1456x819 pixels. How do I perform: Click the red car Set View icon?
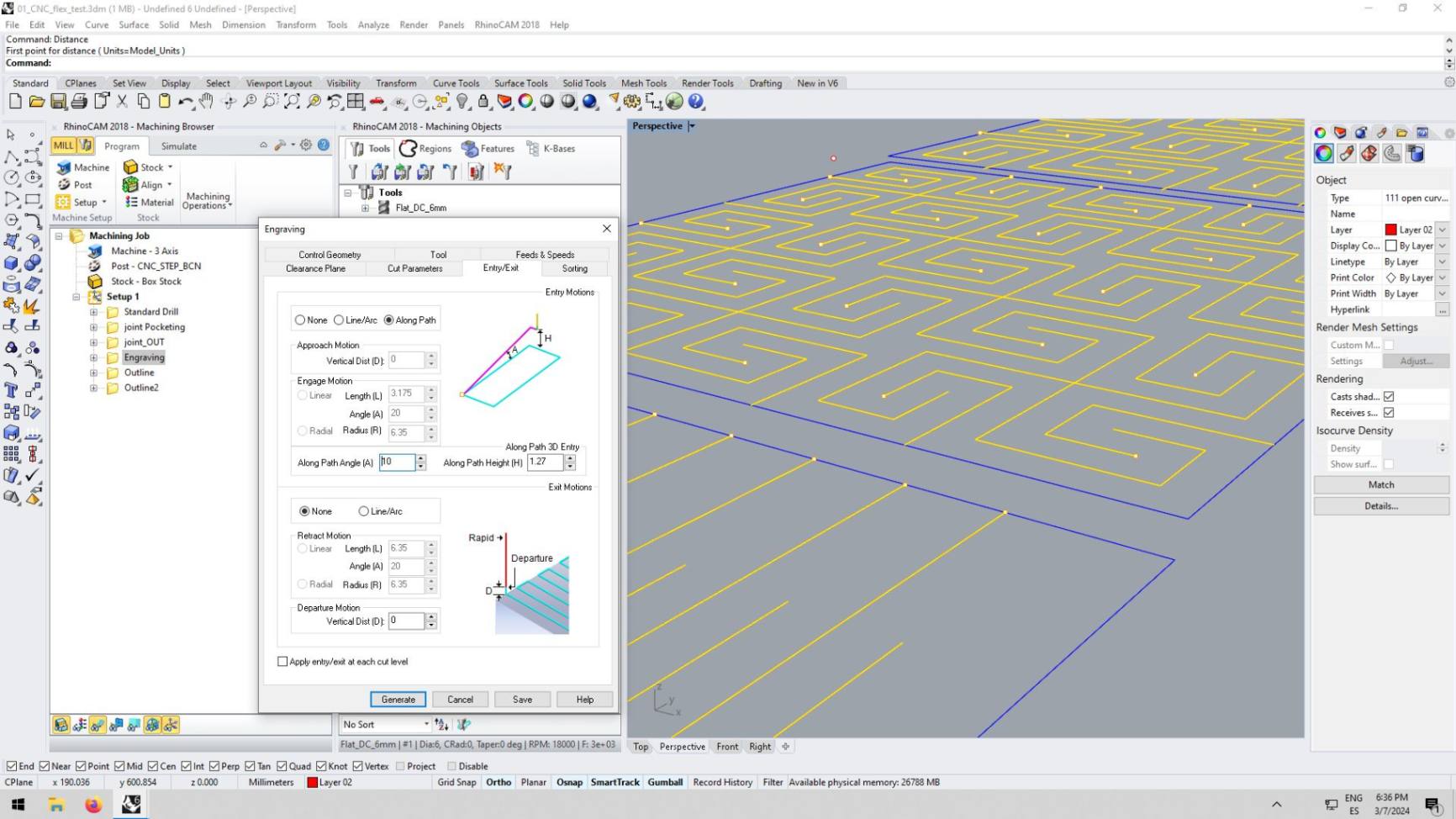[x=377, y=102]
